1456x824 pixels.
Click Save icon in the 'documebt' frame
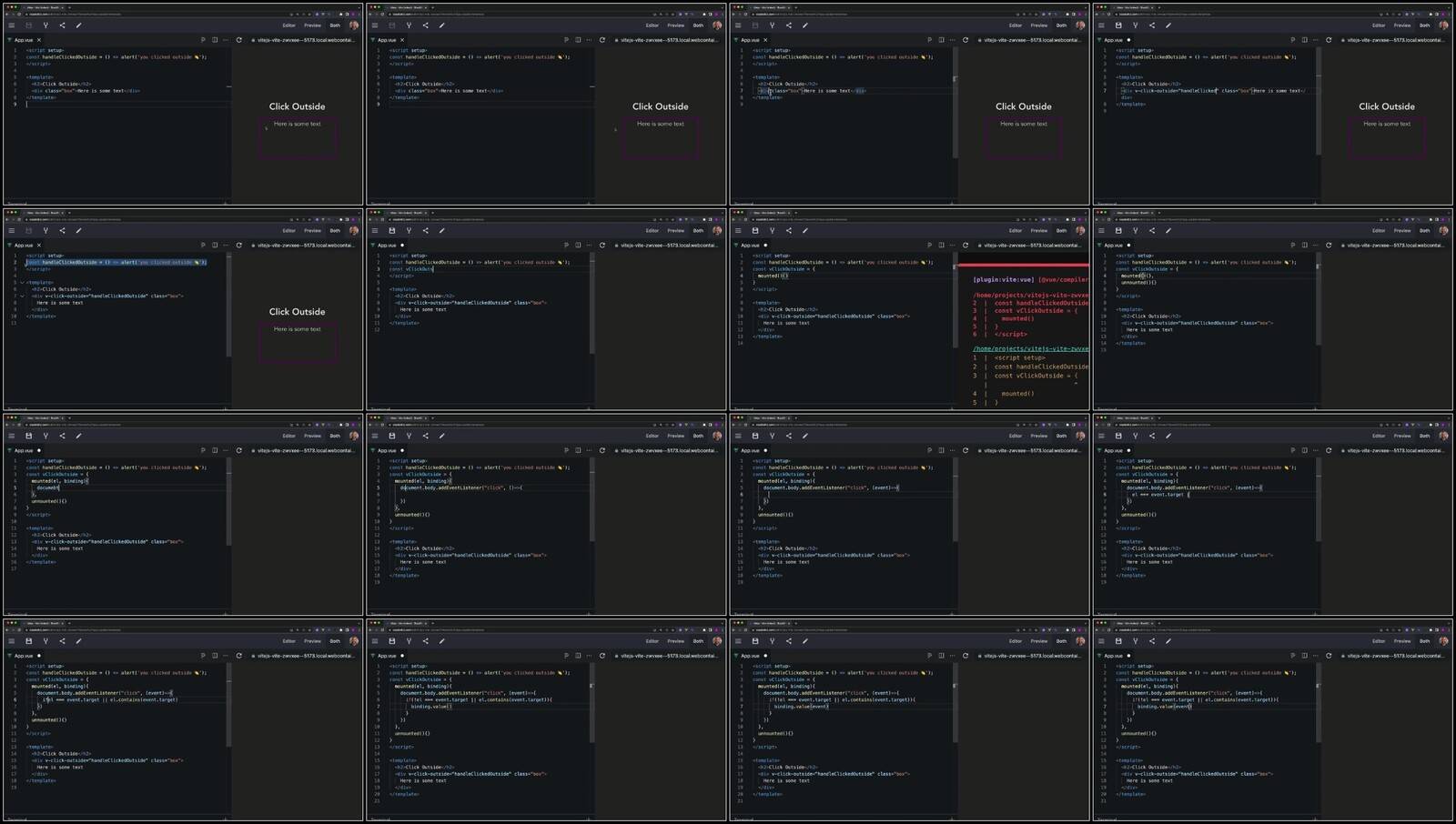pyautogui.click(x=29, y=437)
